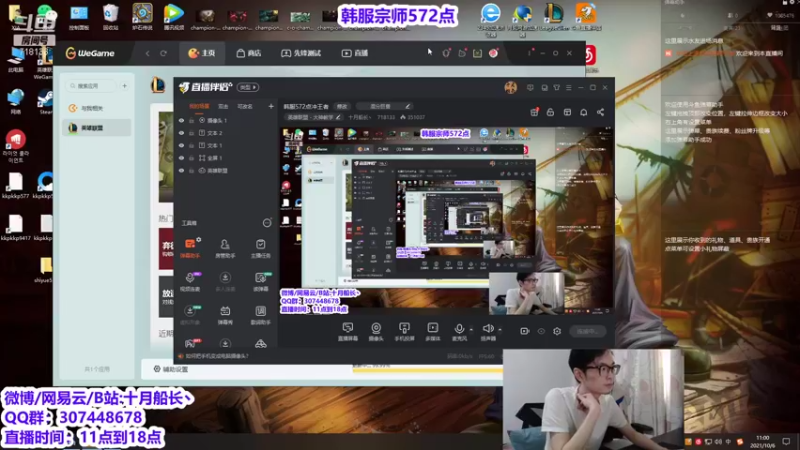
Task: Add a new scene with plus button
Action: pos(271,106)
